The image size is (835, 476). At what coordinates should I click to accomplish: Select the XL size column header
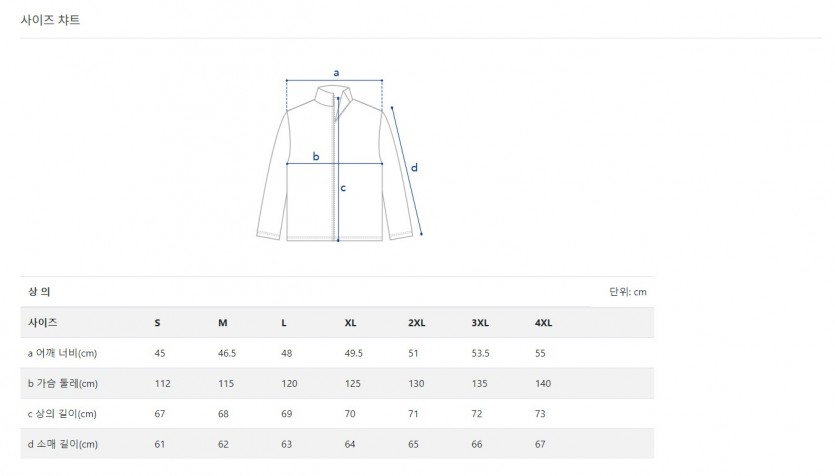350,323
